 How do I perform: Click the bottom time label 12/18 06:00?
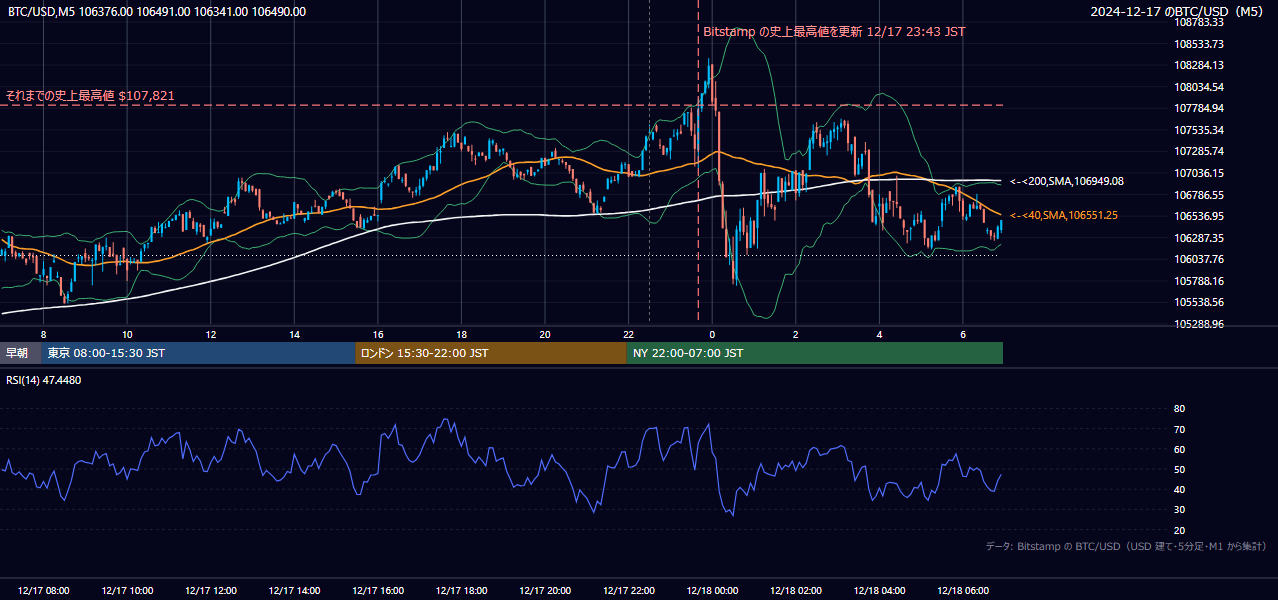tap(962, 591)
